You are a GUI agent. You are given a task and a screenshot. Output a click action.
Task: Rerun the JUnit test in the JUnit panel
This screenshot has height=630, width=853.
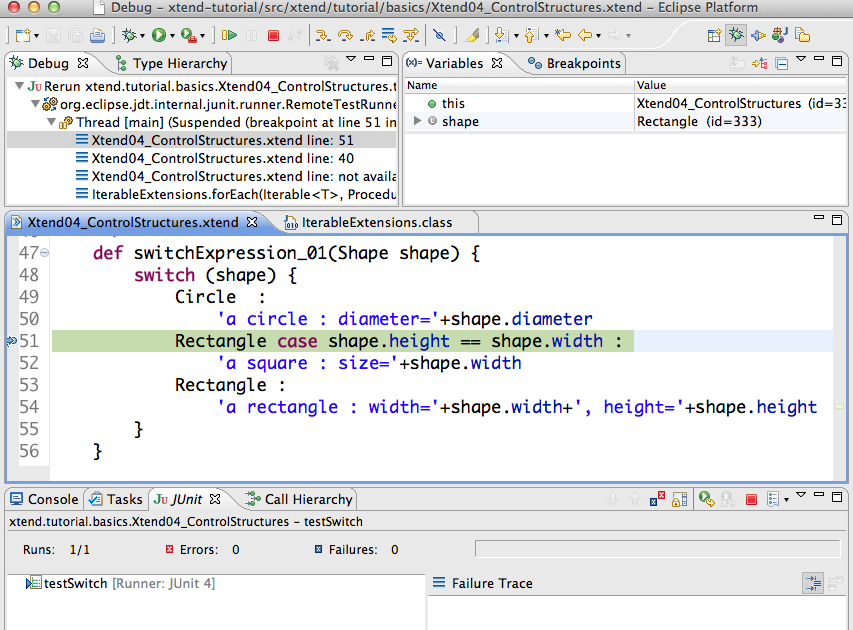(x=704, y=498)
